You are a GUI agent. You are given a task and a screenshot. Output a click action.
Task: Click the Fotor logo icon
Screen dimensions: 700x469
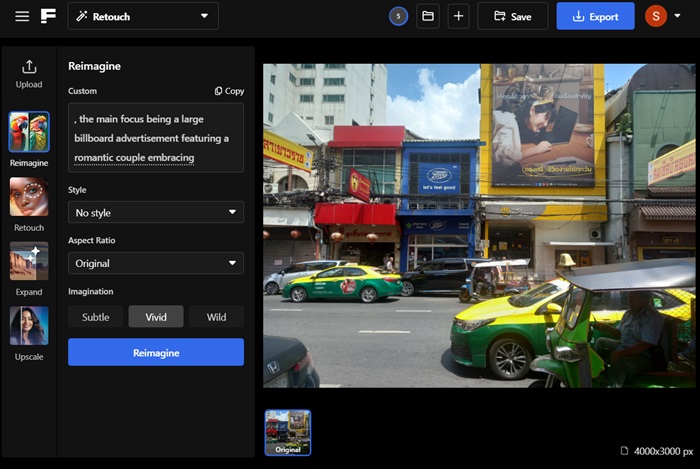(48, 16)
